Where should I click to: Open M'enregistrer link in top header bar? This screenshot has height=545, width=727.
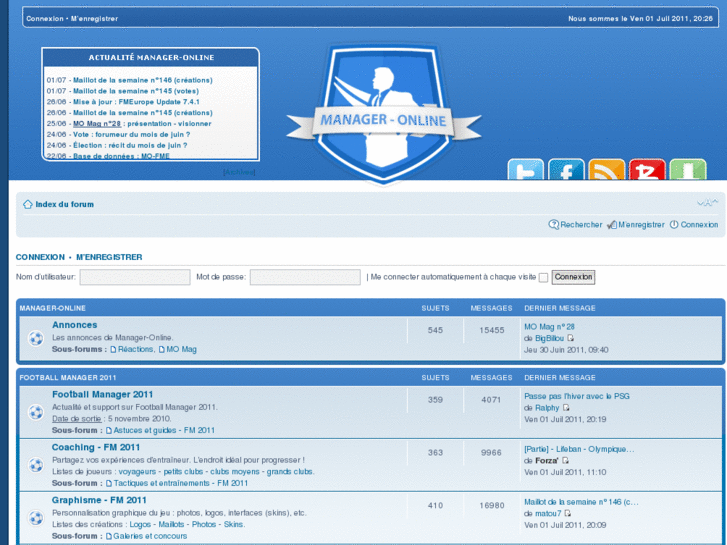(x=94, y=19)
